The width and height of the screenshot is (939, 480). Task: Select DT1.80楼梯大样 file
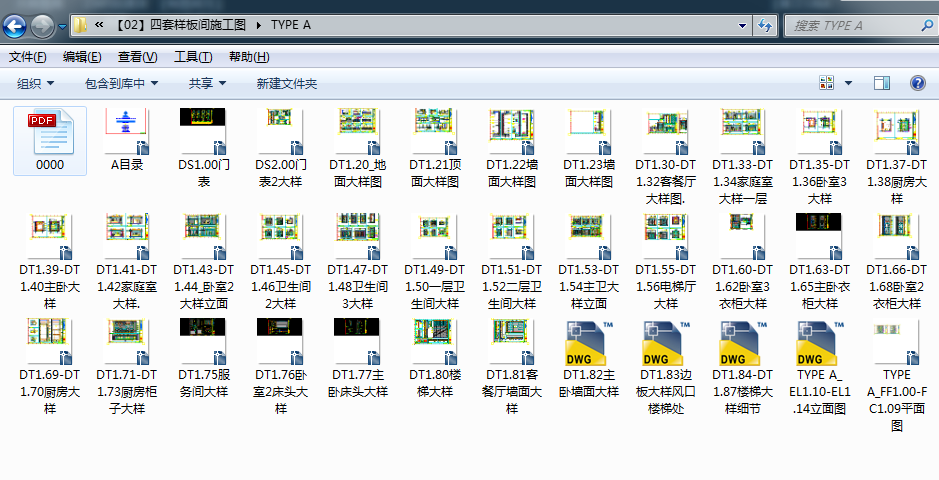coord(435,359)
